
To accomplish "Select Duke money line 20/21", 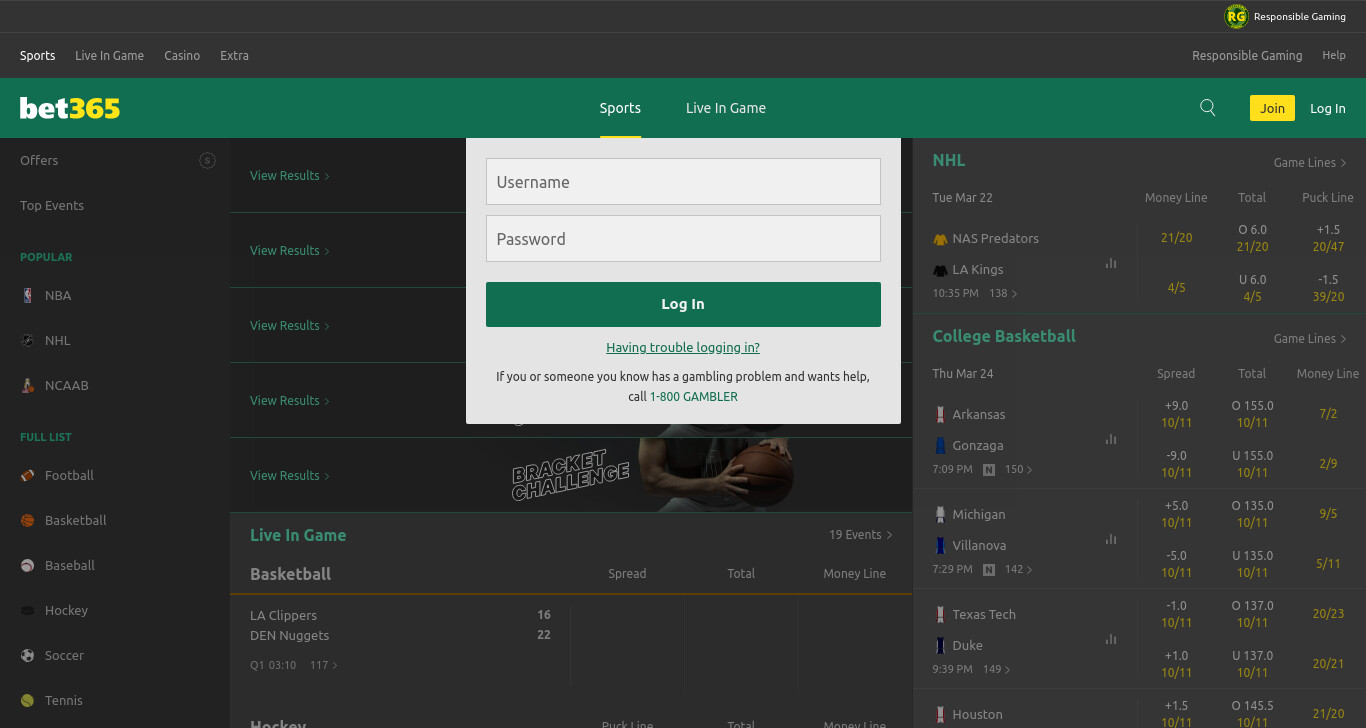I will tap(1328, 664).
